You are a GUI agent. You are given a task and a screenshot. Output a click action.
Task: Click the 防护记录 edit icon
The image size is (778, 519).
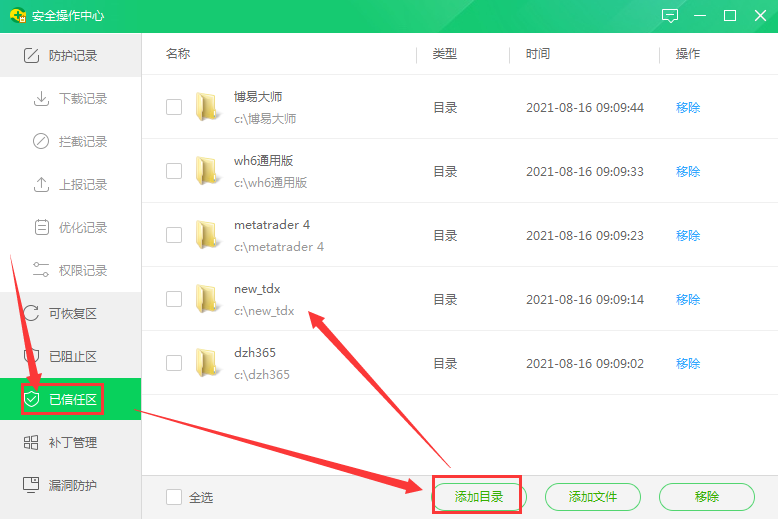coord(31,55)
